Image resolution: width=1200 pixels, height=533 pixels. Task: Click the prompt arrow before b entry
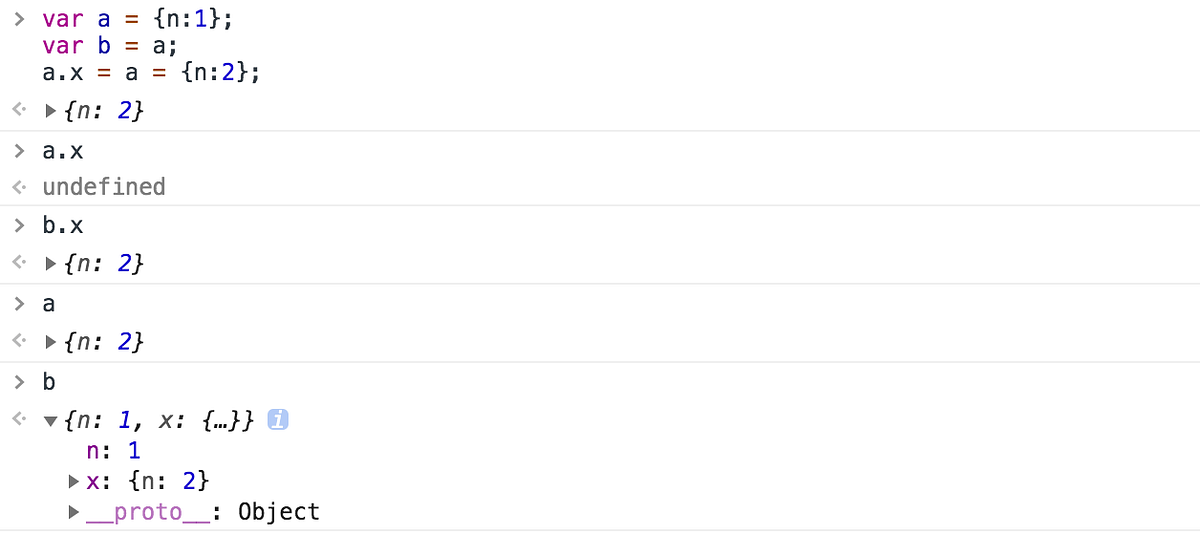(x=19, y=383)
